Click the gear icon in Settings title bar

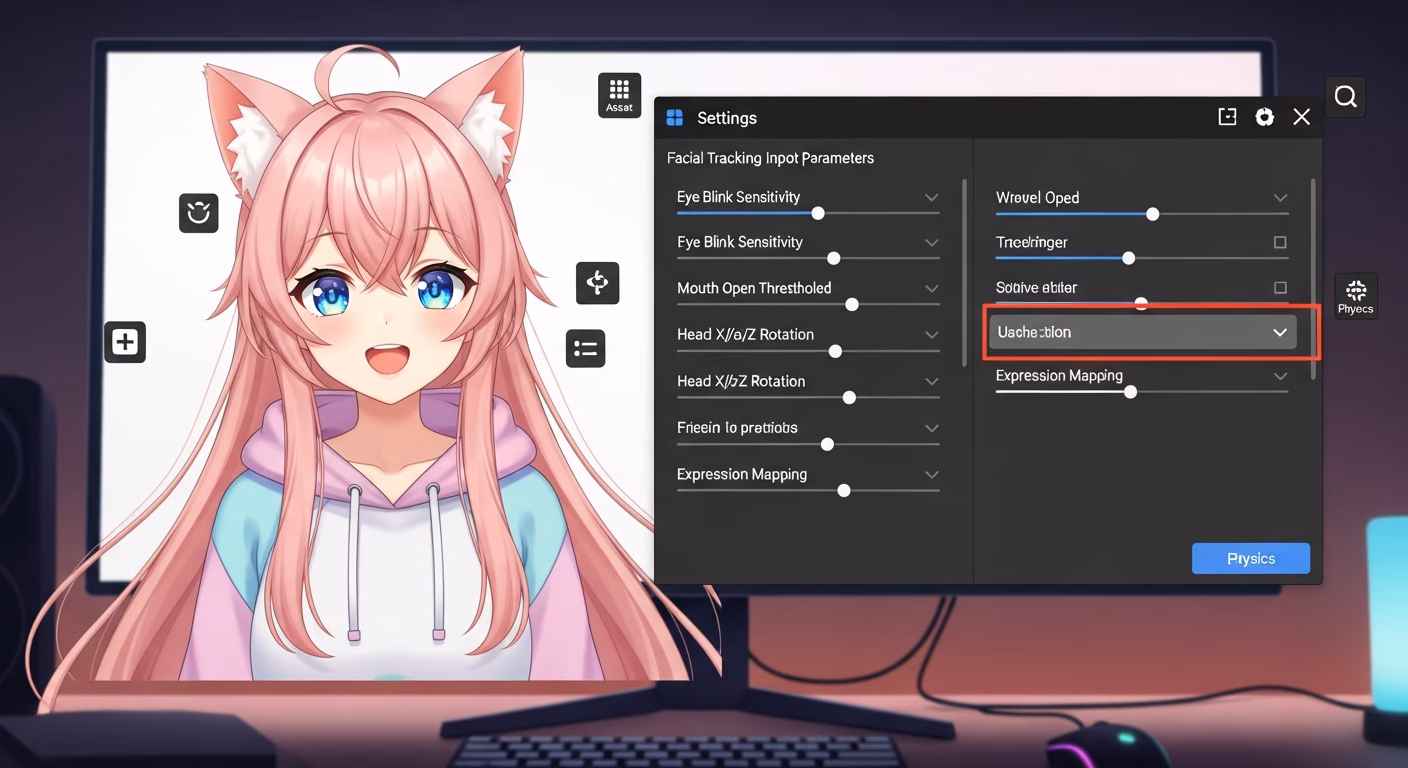tap(1264, 117)
